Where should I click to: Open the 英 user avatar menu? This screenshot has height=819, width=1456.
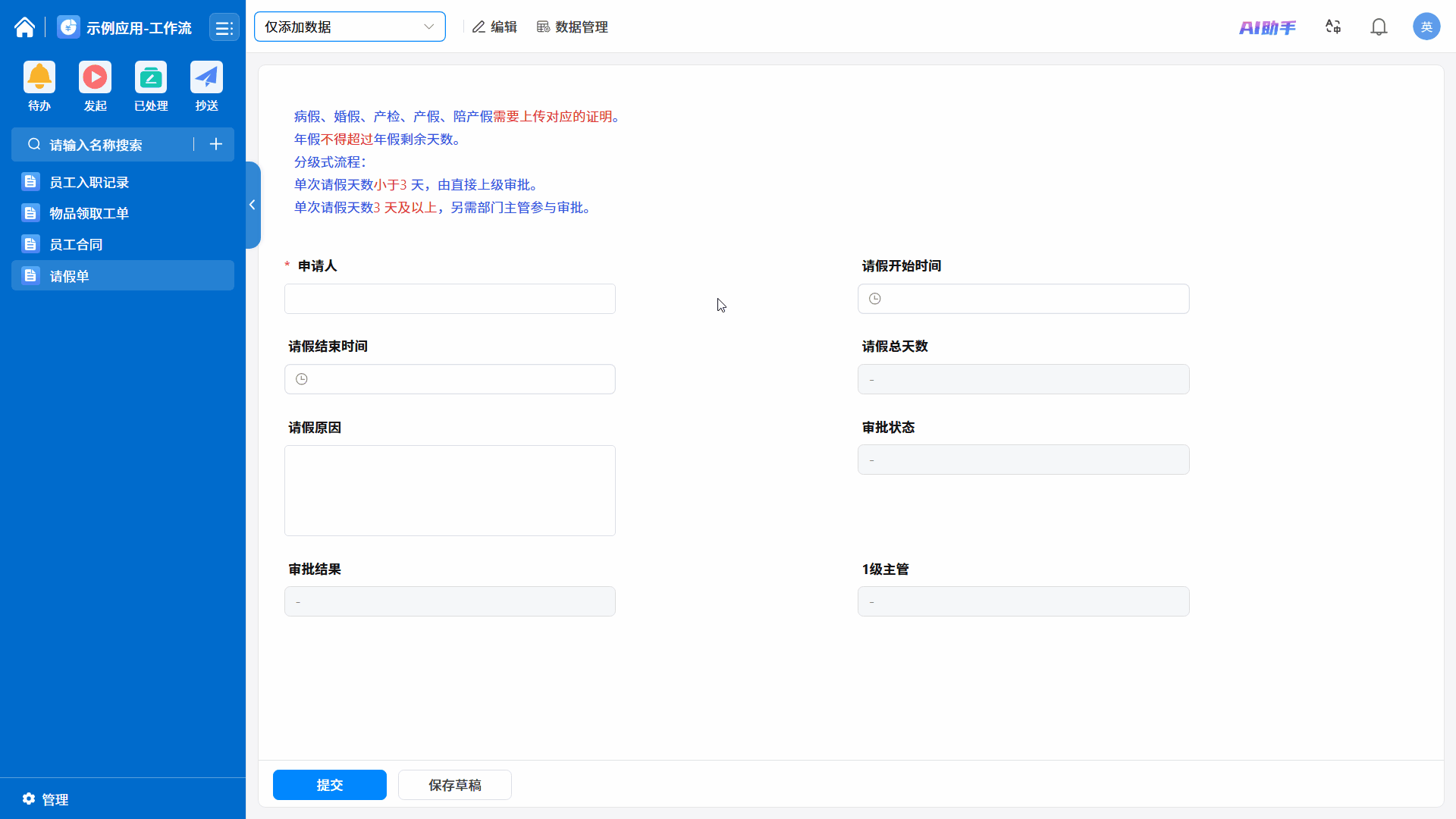point(1426,27)
